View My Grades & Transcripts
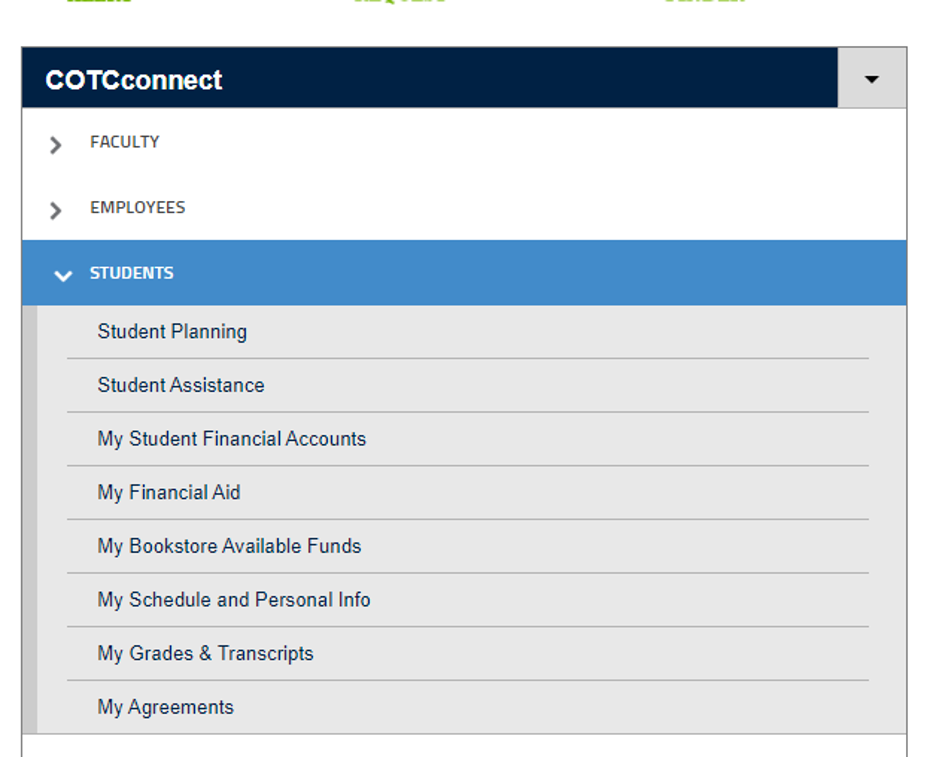The image size is (936, 758). click(x=205, y=653)
